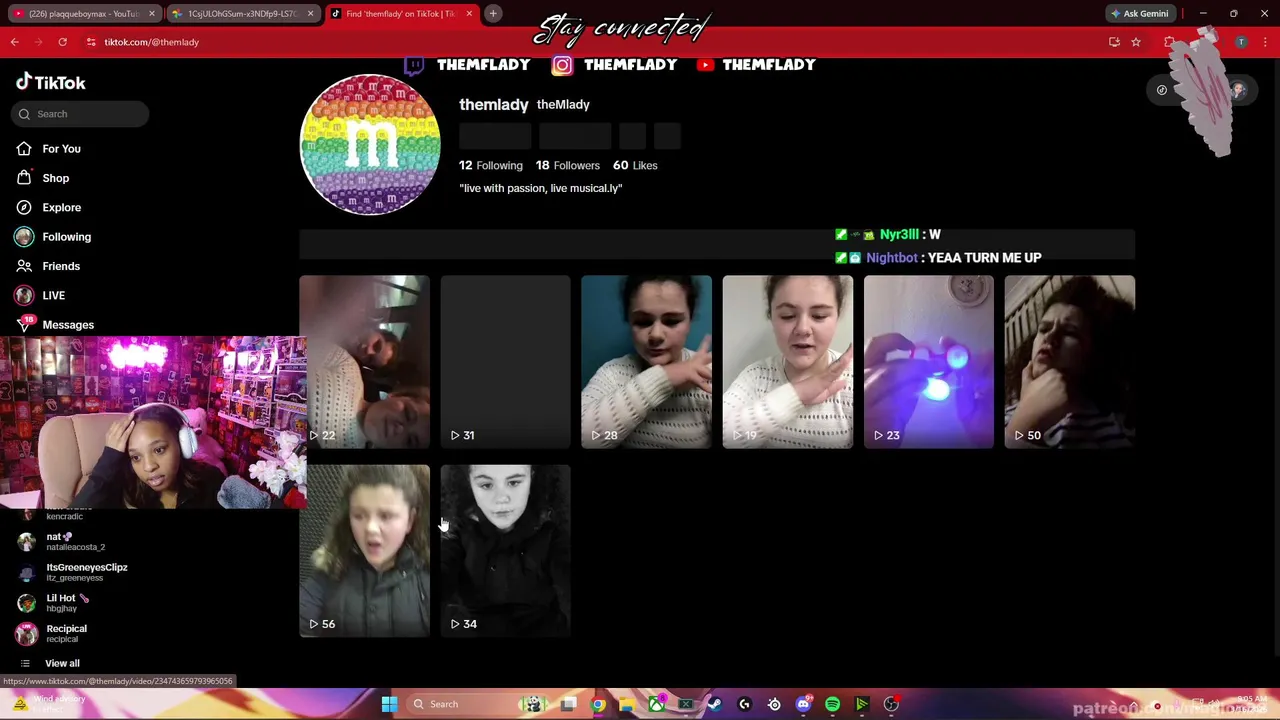The image size is (1280, 720).
Task: Open the TikTok logo home link
Action: pos(51,82)
